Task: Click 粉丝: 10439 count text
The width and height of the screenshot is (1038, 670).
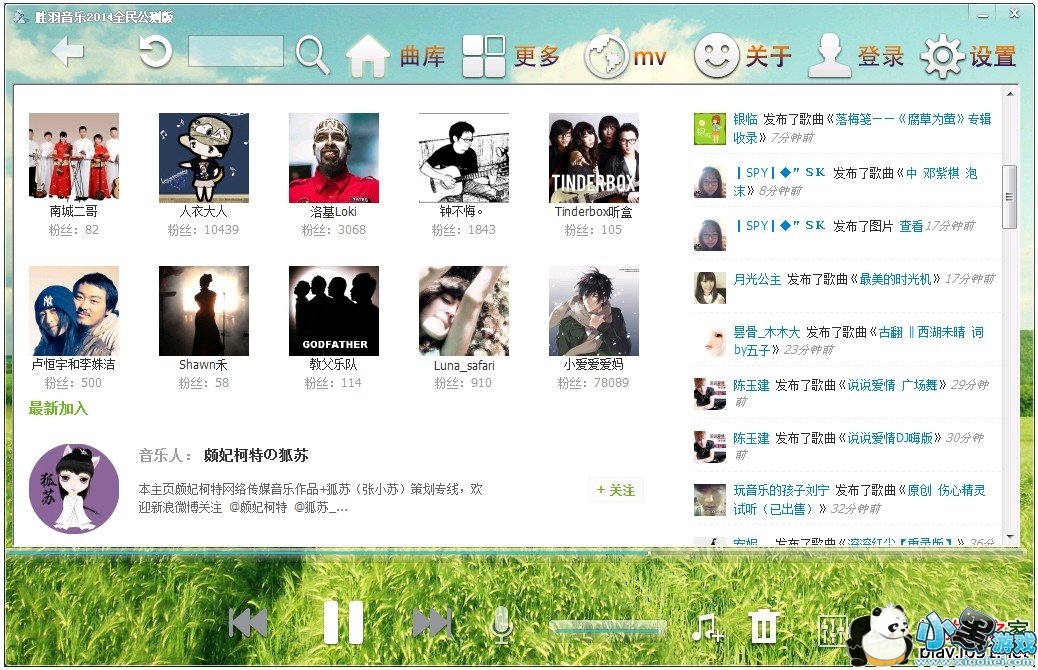Action: point(203,230)
